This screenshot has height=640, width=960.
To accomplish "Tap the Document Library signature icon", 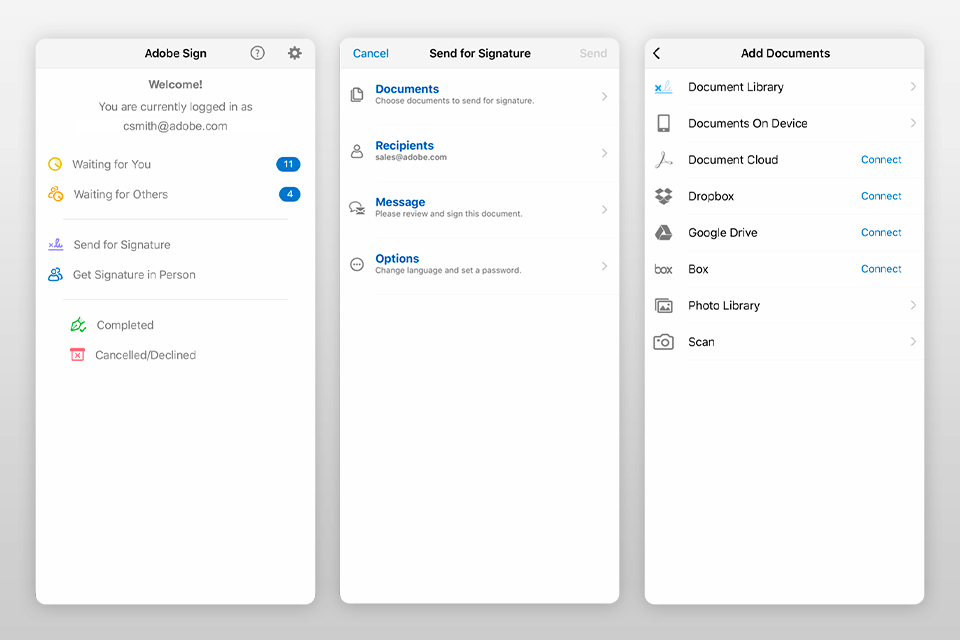I will coord(664,87).
